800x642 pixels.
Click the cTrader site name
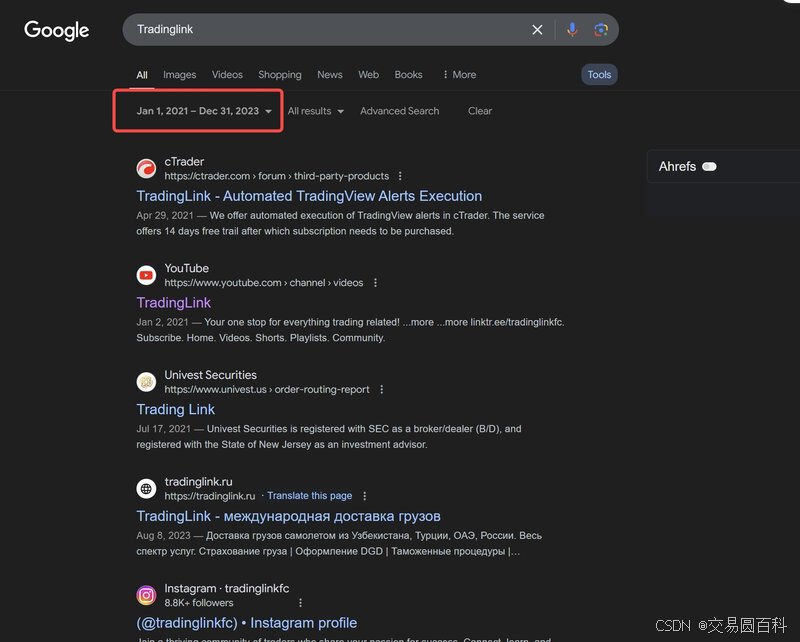[x=184, y=162]
